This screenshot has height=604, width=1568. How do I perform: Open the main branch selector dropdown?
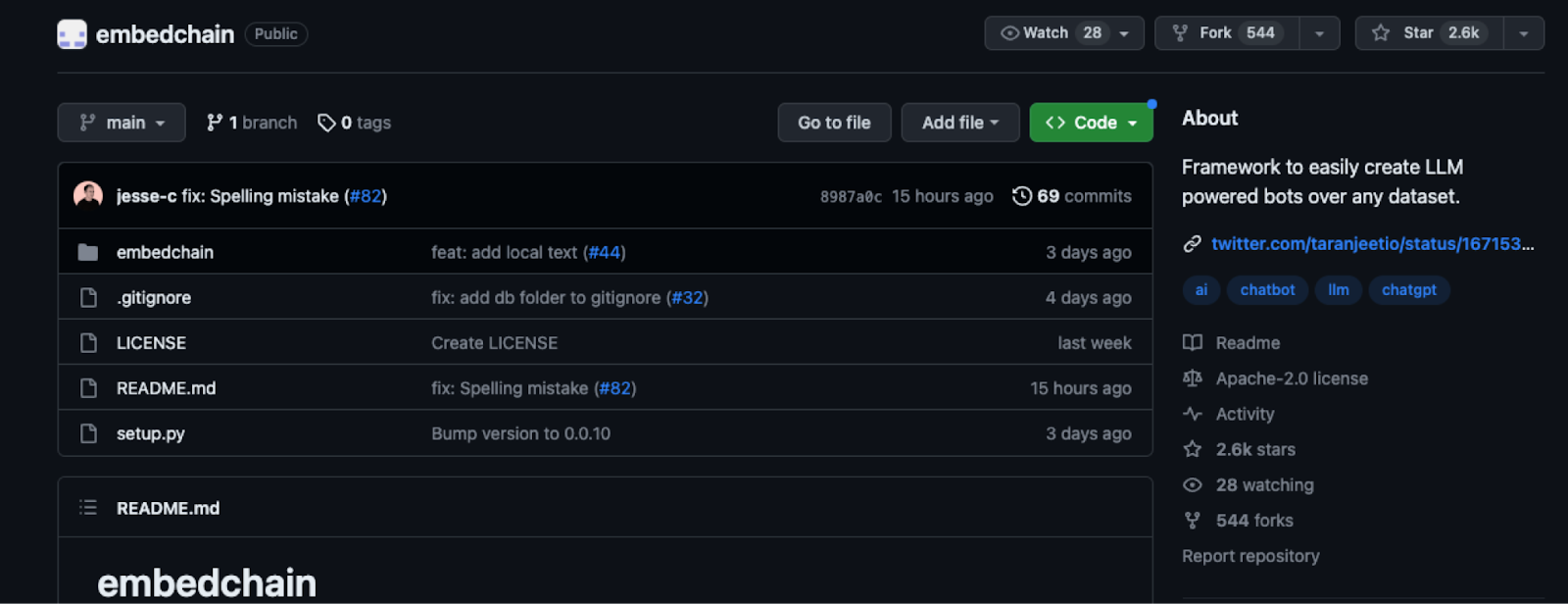(122, 123)
